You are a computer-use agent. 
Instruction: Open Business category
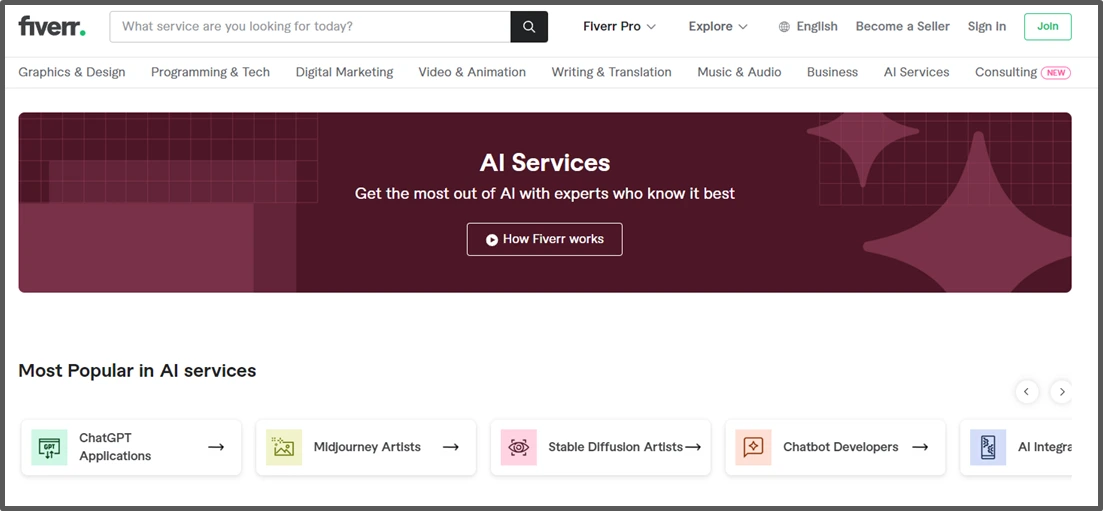(832, 72)
